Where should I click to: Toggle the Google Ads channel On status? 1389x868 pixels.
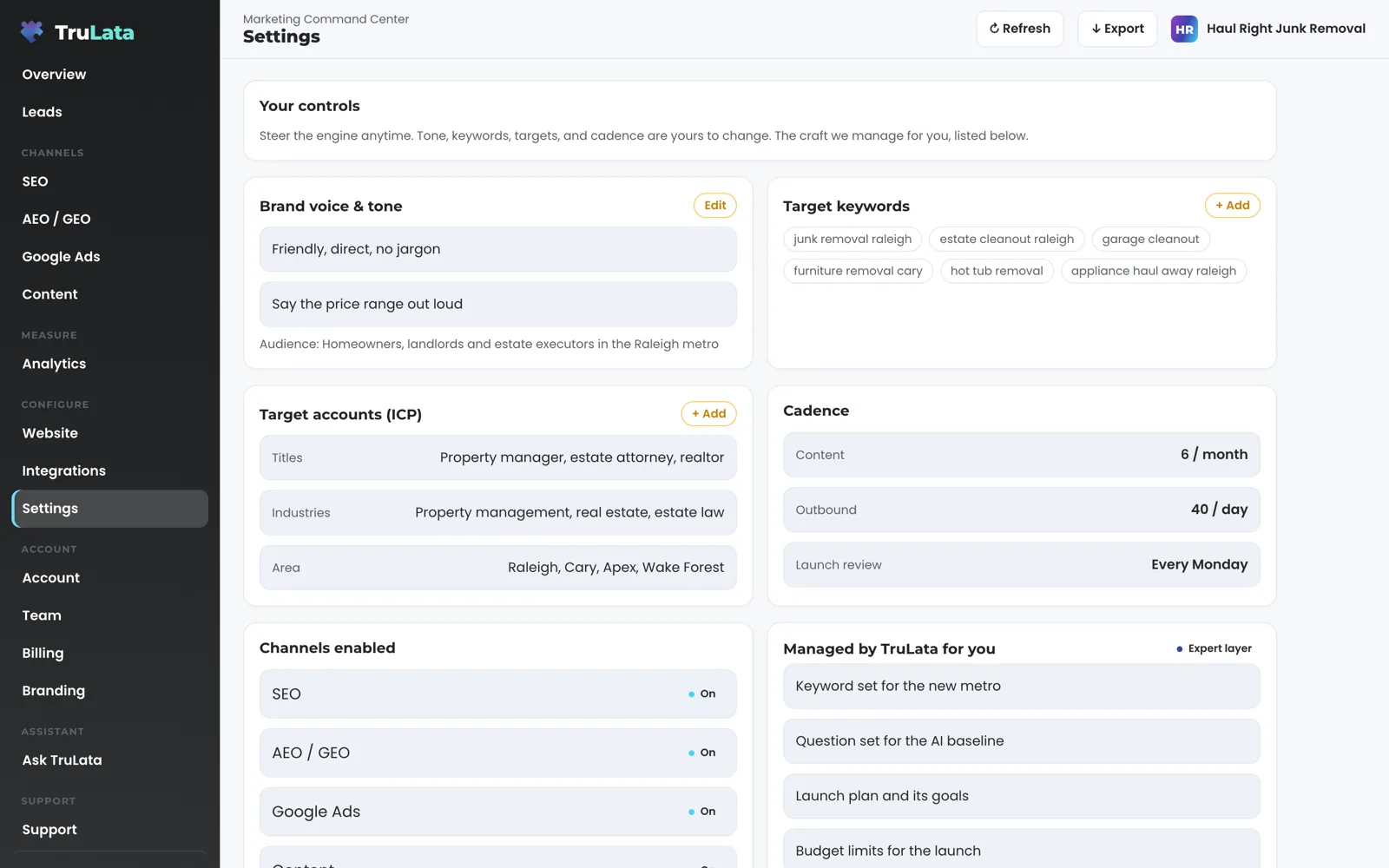point(702,812)
